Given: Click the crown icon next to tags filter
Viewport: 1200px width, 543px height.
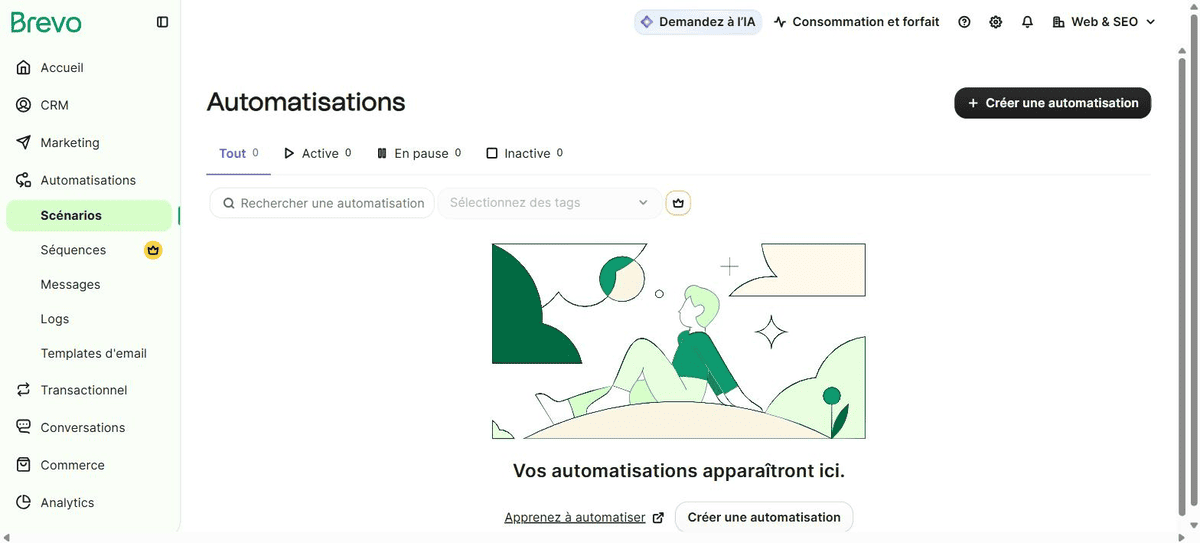Looking at the screenshot, I should point(678,203).
